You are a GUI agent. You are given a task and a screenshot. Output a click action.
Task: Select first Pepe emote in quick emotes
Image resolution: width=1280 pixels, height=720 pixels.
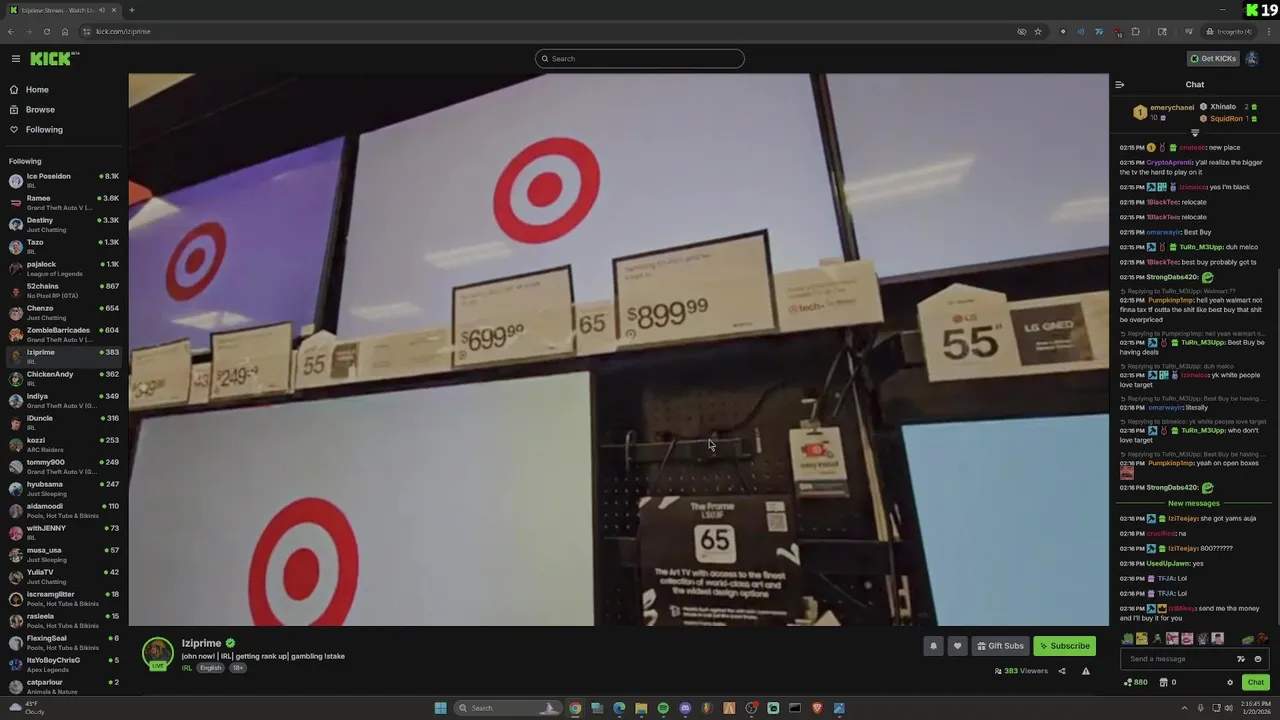[x=1128, y=639]
